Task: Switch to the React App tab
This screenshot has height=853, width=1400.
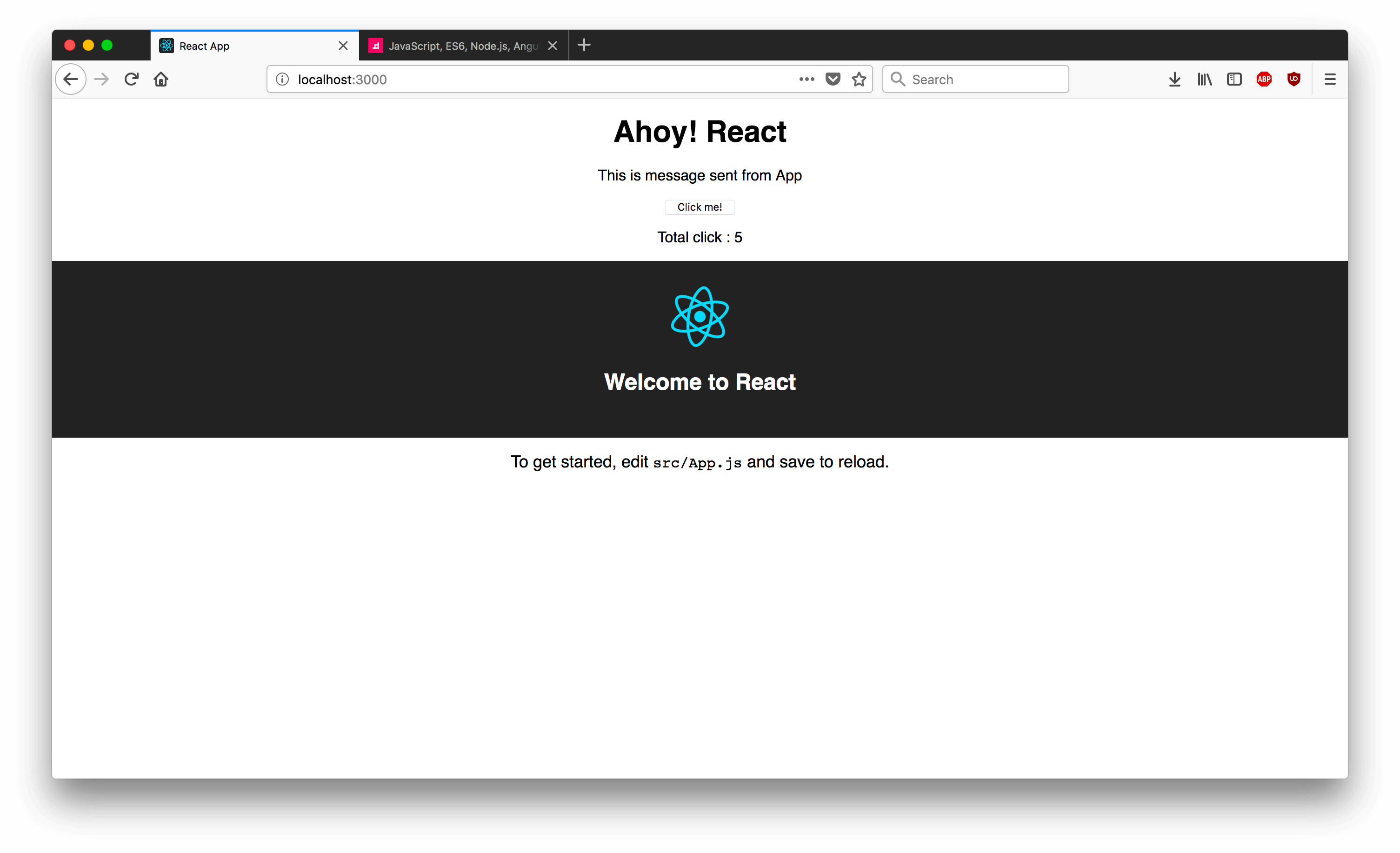Action: tap(254, 46)
